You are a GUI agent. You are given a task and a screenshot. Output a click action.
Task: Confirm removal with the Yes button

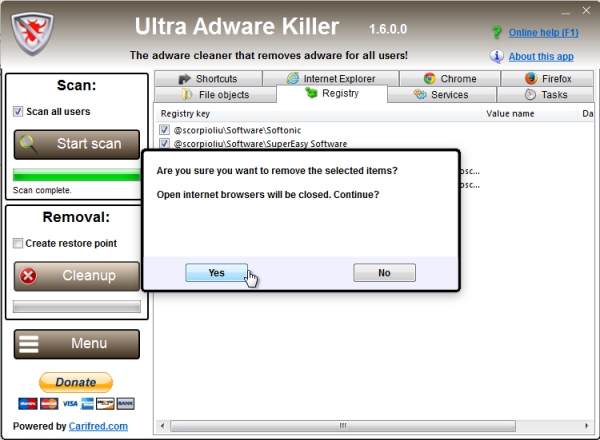pyautogui.click(x=217, y=273)
